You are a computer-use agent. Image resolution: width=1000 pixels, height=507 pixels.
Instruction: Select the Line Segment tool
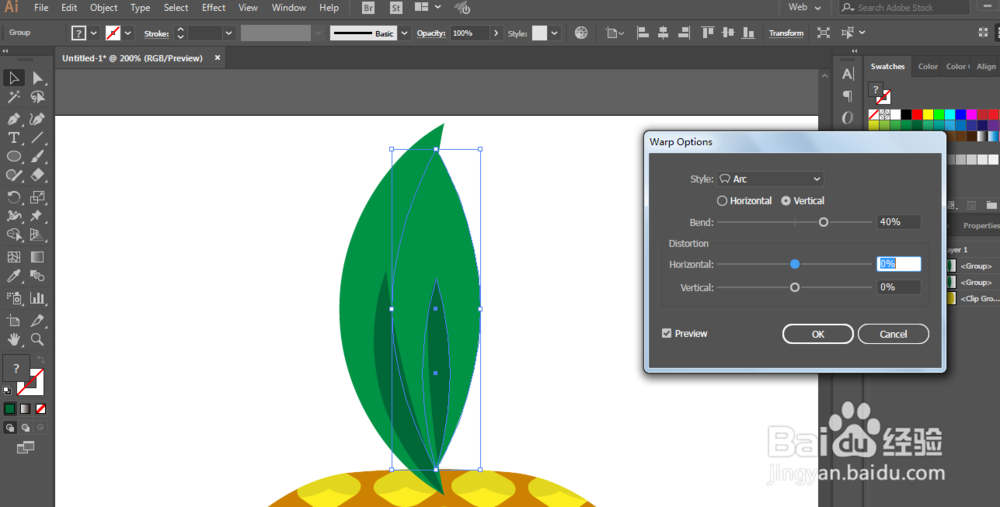tap(38, 138)
